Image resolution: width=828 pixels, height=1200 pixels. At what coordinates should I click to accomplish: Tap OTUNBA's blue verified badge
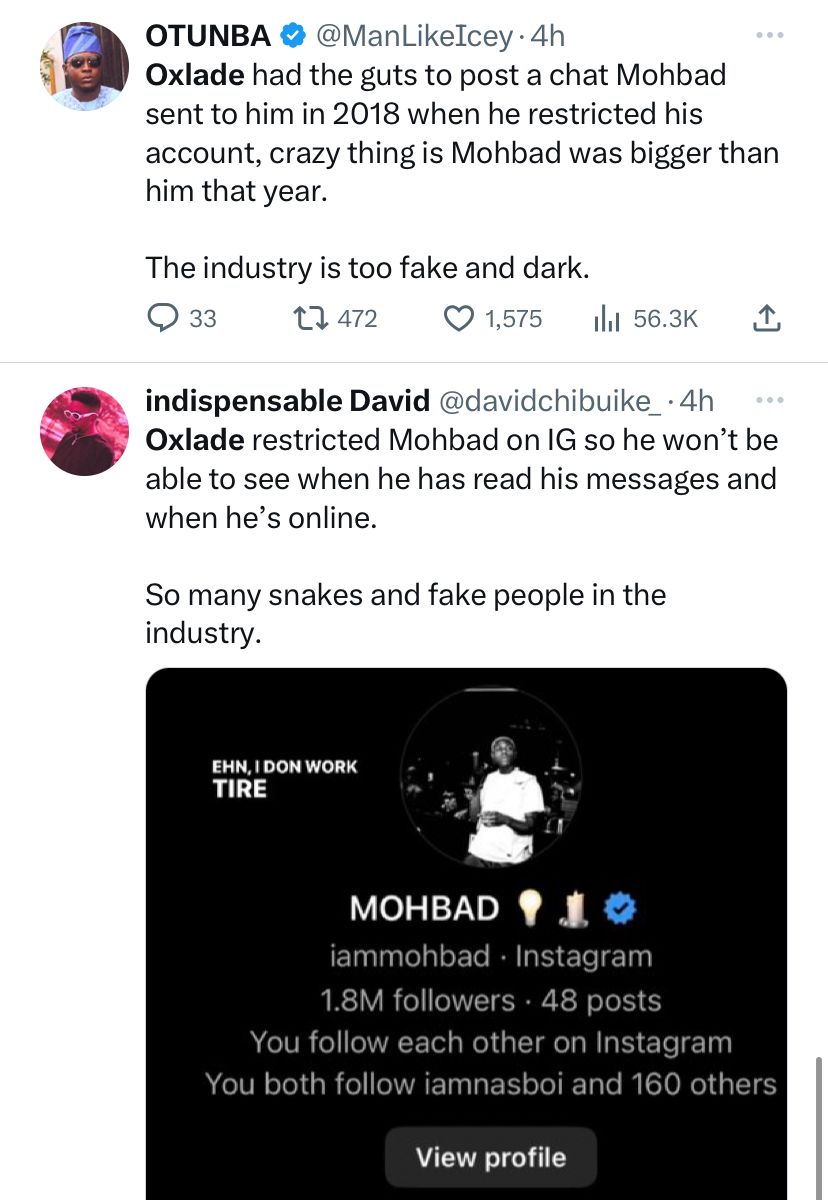click(x=293, y=37)
